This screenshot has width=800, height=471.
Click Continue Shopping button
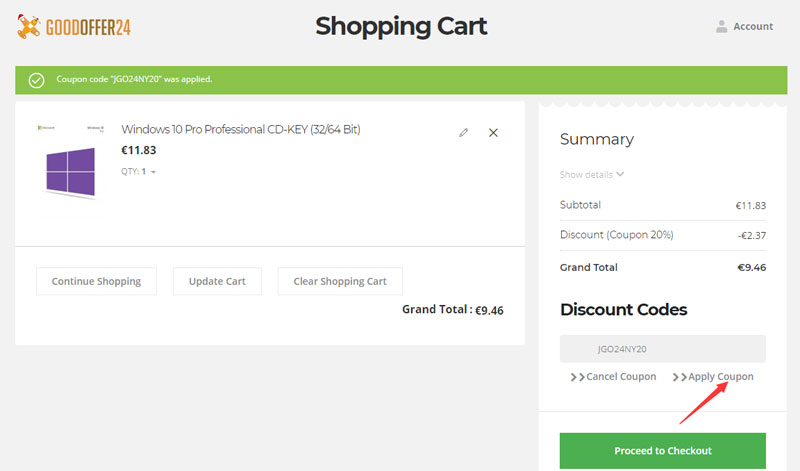pyautogui.click(x=96, y=281)
